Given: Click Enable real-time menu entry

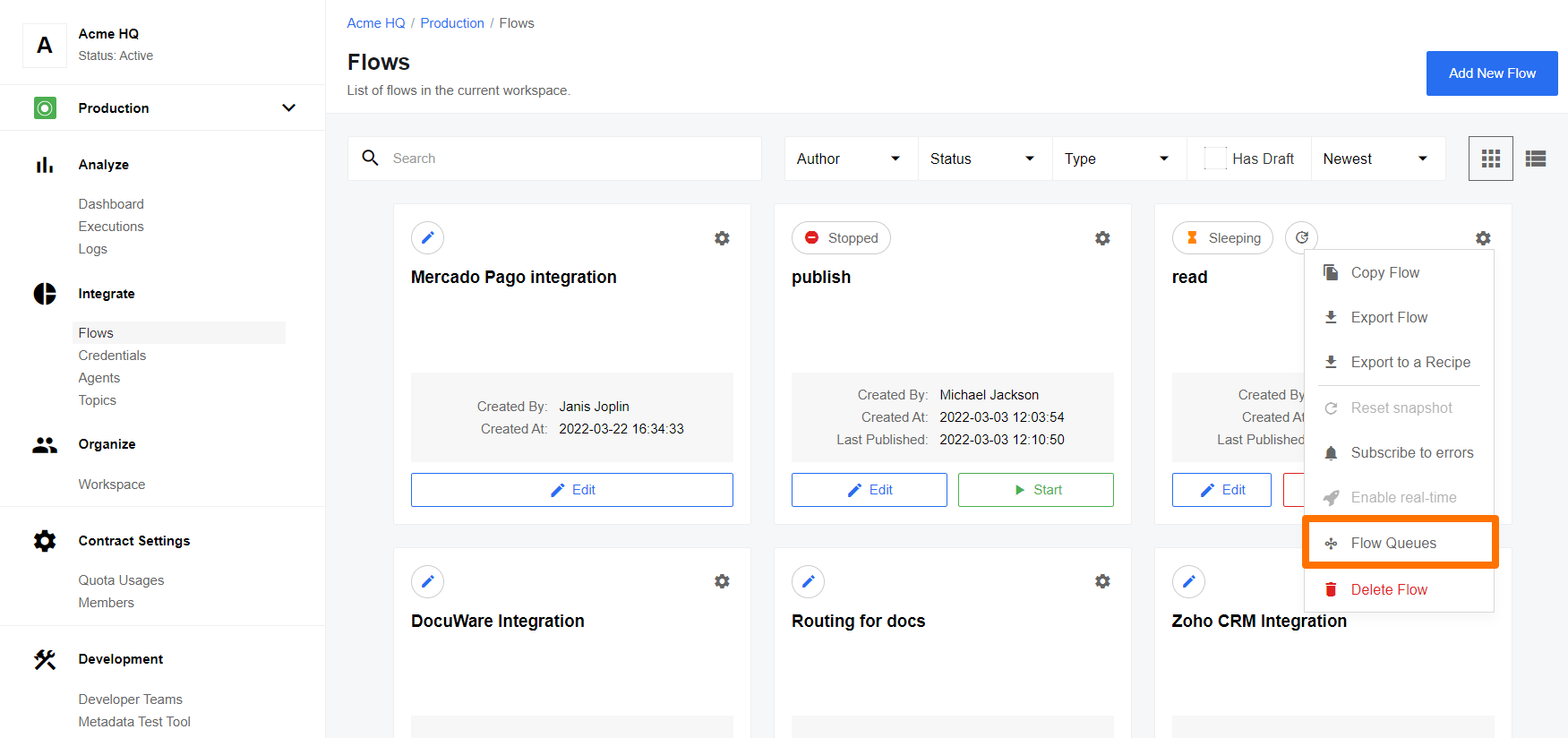Looking at the screenshot, I should coord(1399,497).
